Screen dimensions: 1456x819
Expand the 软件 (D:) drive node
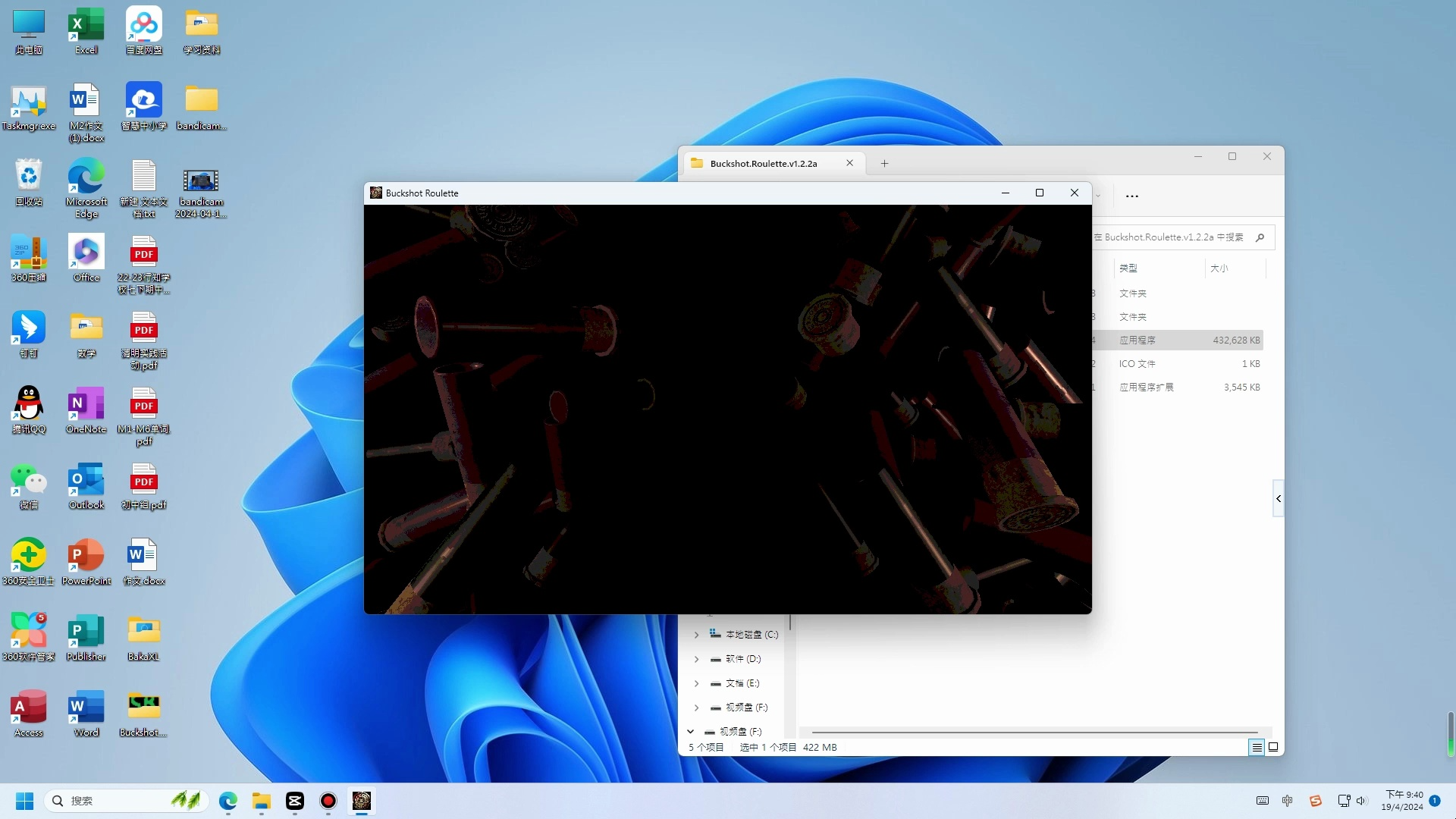point(696,659)
